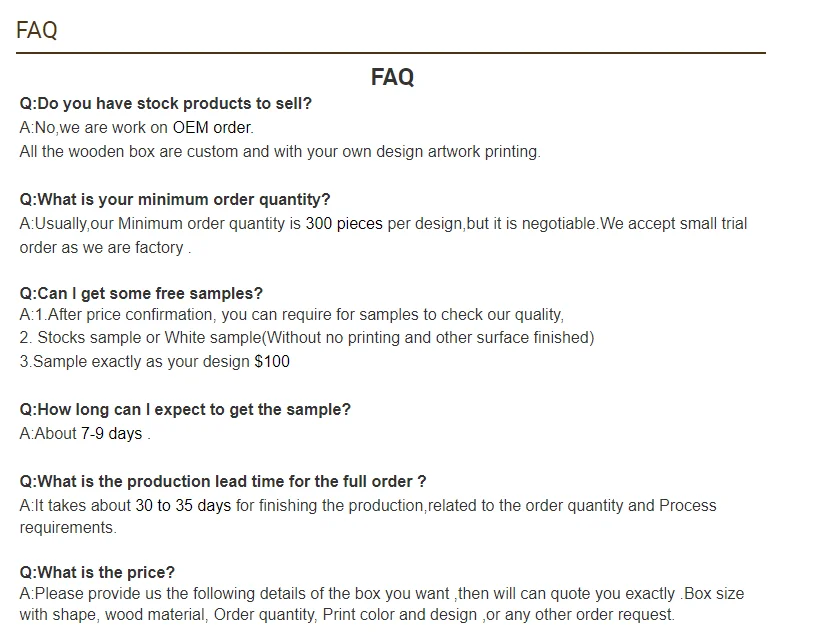This screenshot has height=633, width=825.
Task: Click the 'Stocks sample or White sample' line
Action: coord(307,337)
